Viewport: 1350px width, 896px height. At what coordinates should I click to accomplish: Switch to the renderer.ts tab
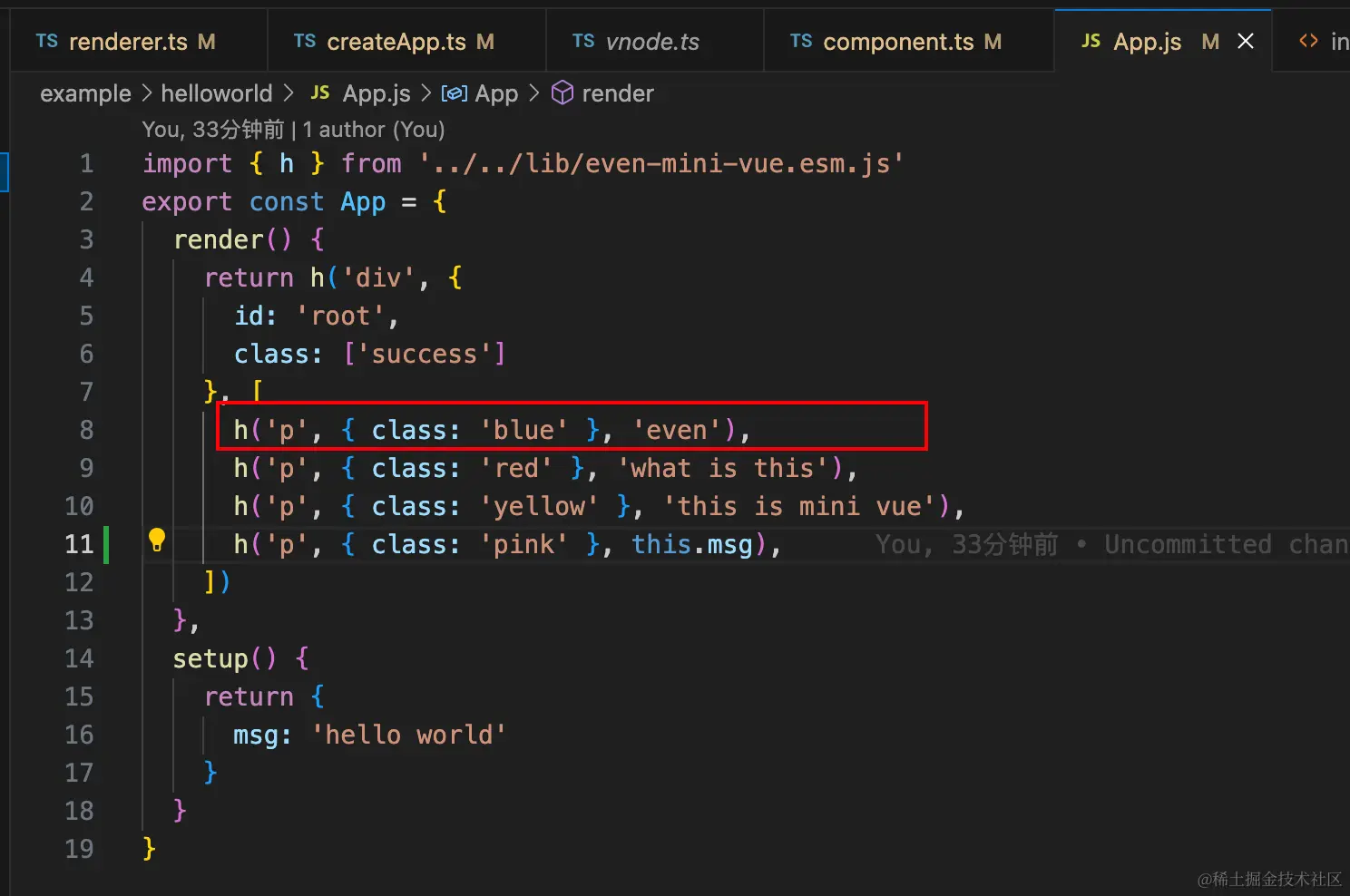click(x=139, y=42)
